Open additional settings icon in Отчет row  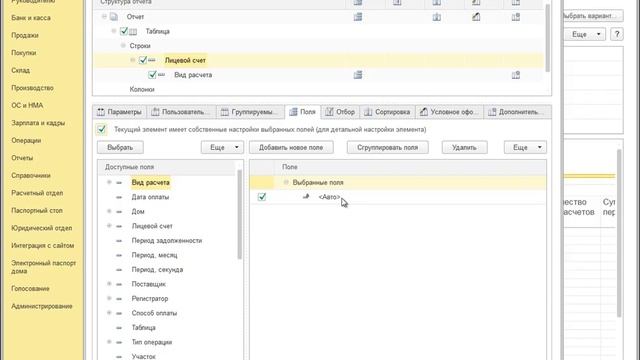[x=516, y=17]
